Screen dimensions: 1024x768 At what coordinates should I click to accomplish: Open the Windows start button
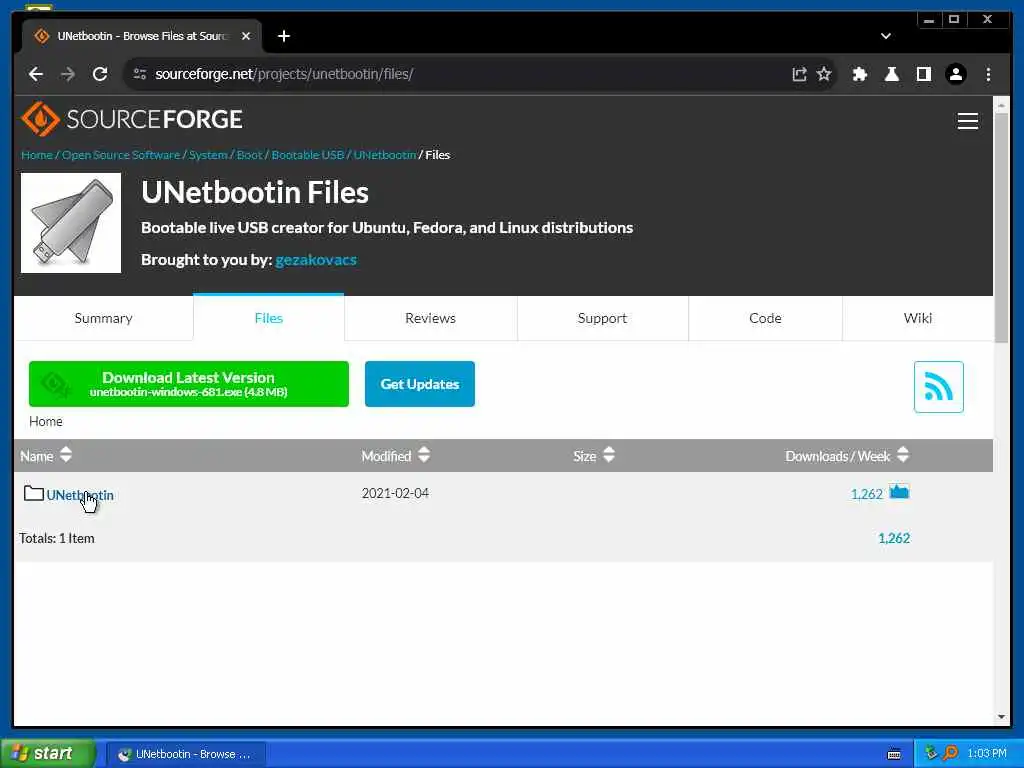coord(48,753)
